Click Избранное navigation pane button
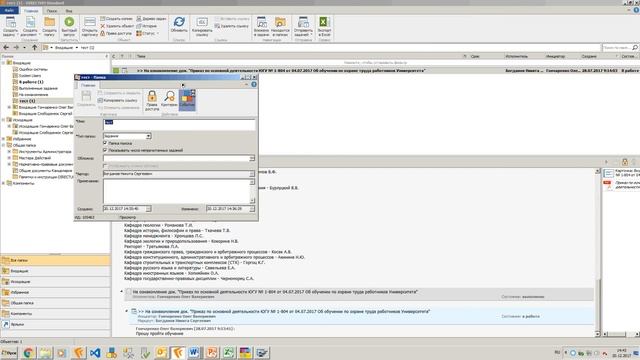 55,292
